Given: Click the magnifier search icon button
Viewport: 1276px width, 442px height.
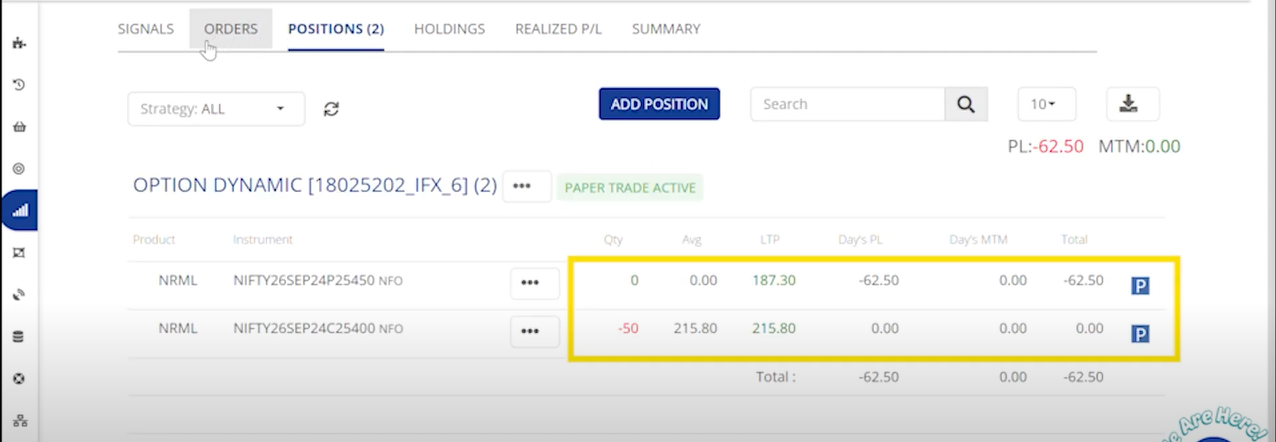Looking at the screenshot, I should (965, 104).
